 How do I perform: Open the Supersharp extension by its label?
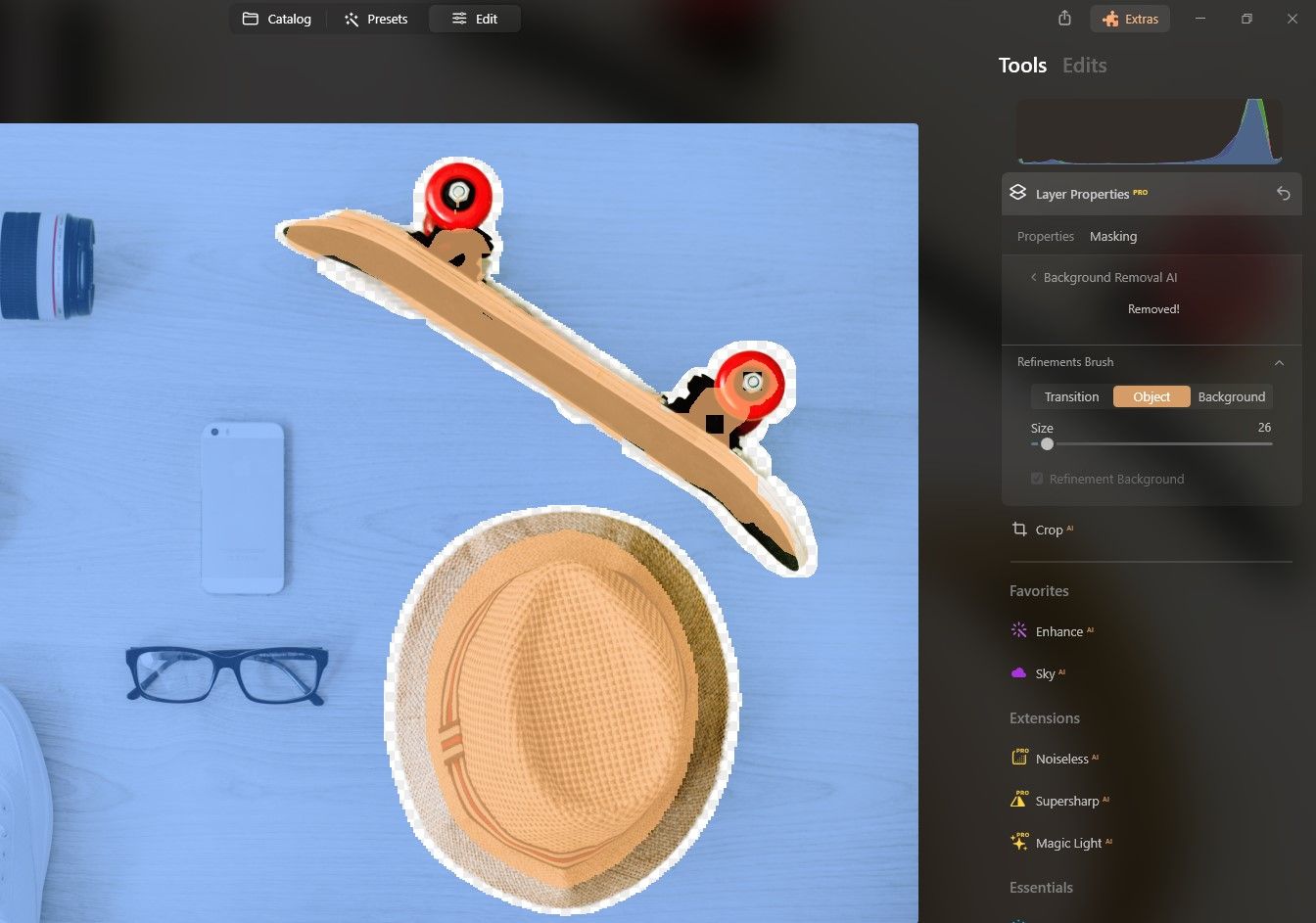pos(1067,802)
